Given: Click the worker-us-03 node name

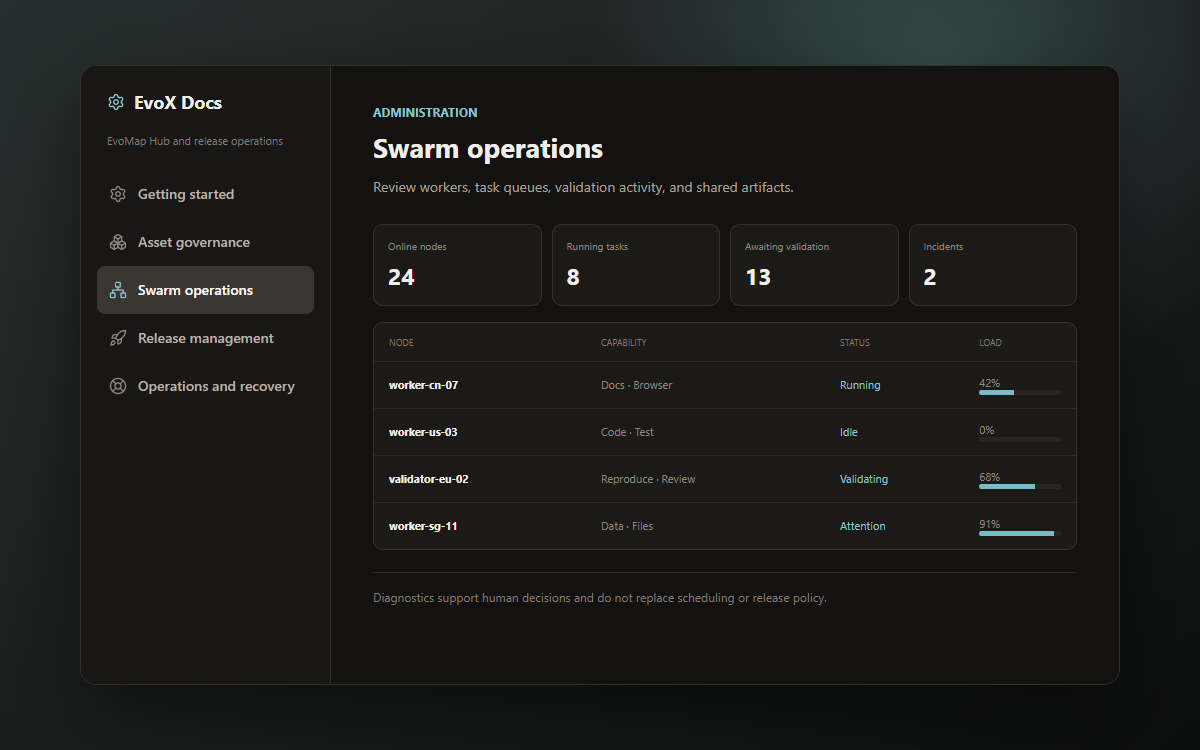Looking at the screenshot, I should pos(423,432).
